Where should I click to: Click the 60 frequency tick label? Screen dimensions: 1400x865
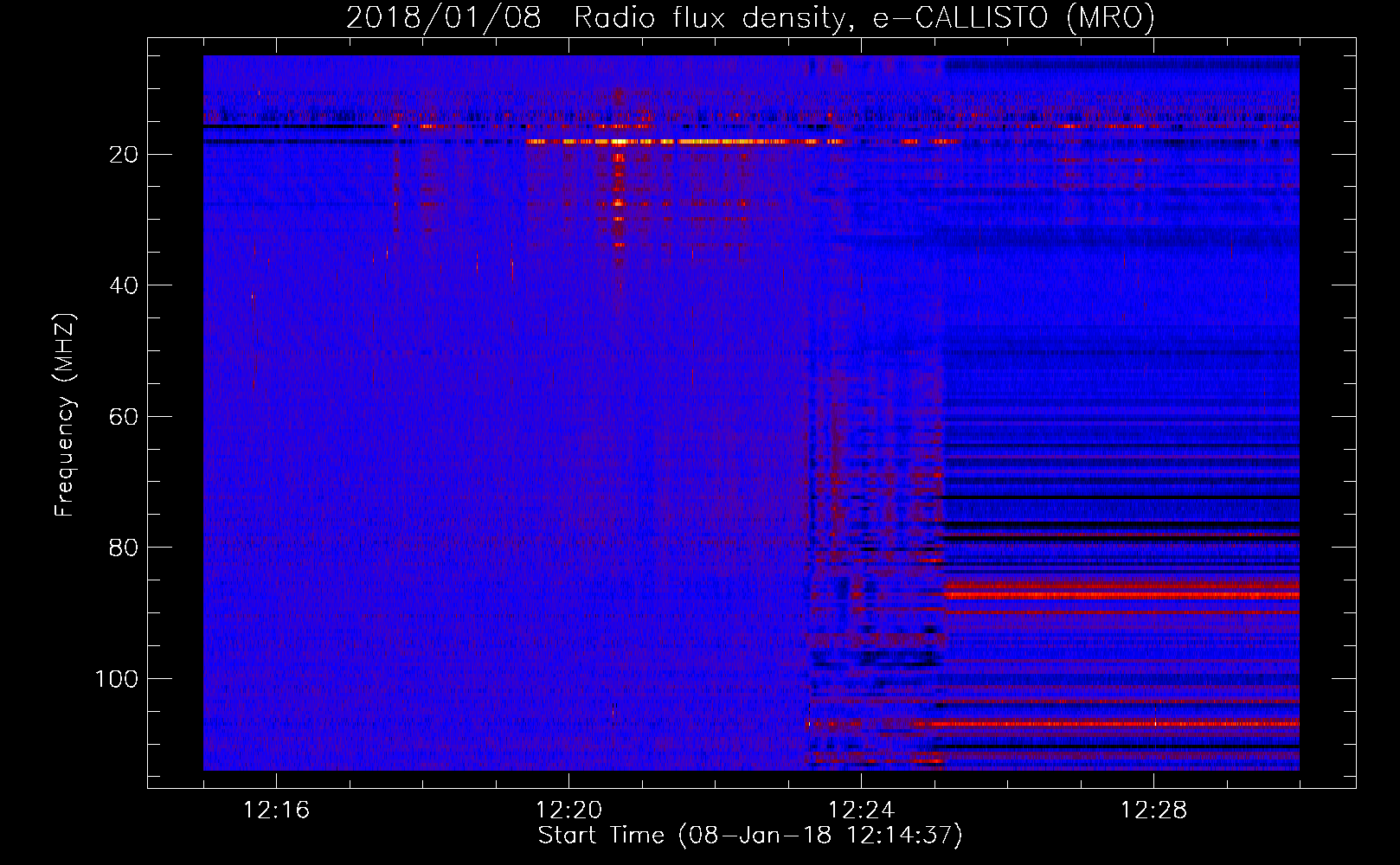125,417
